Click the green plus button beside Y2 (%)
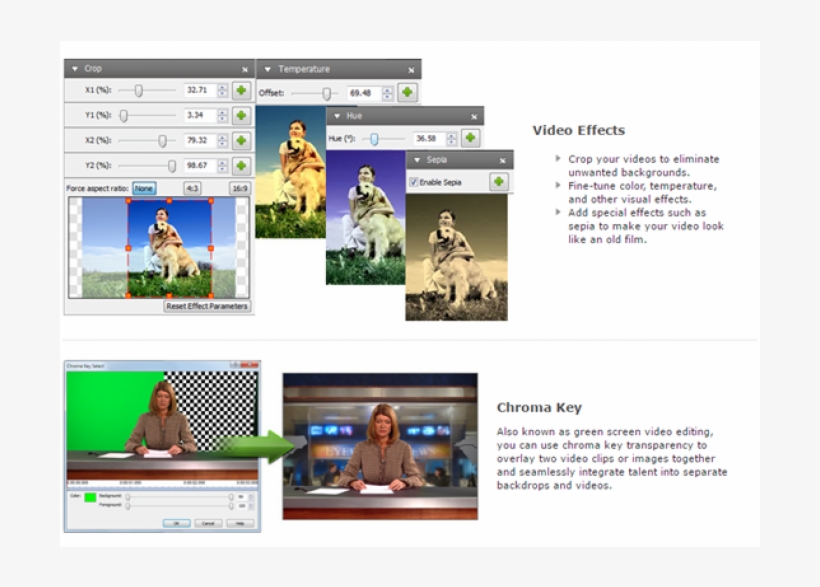Image resolution: width=820 pixels, height=587 pixels. pyautogui.click(x=241, y=165)
